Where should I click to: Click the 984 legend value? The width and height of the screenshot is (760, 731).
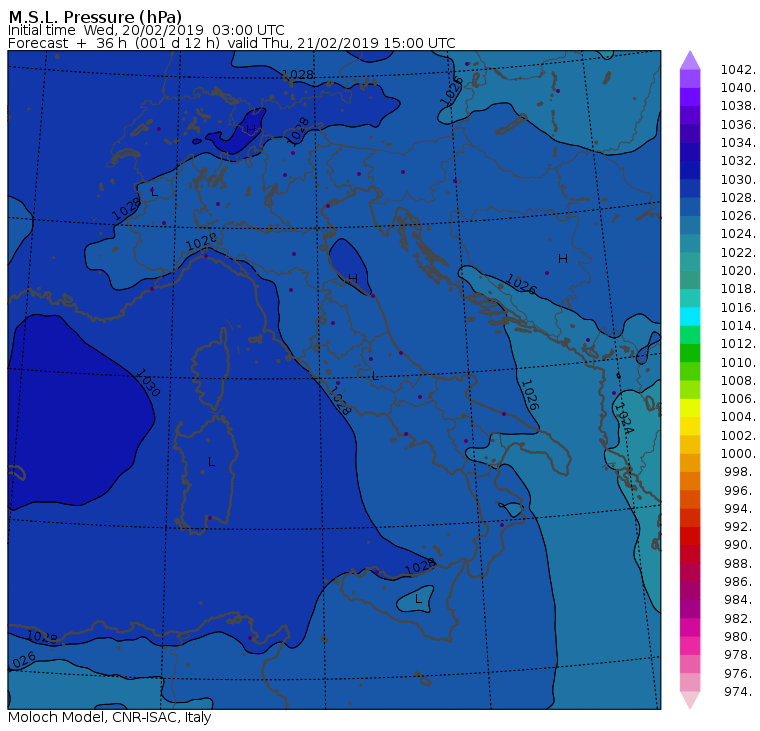click(740, 600)
